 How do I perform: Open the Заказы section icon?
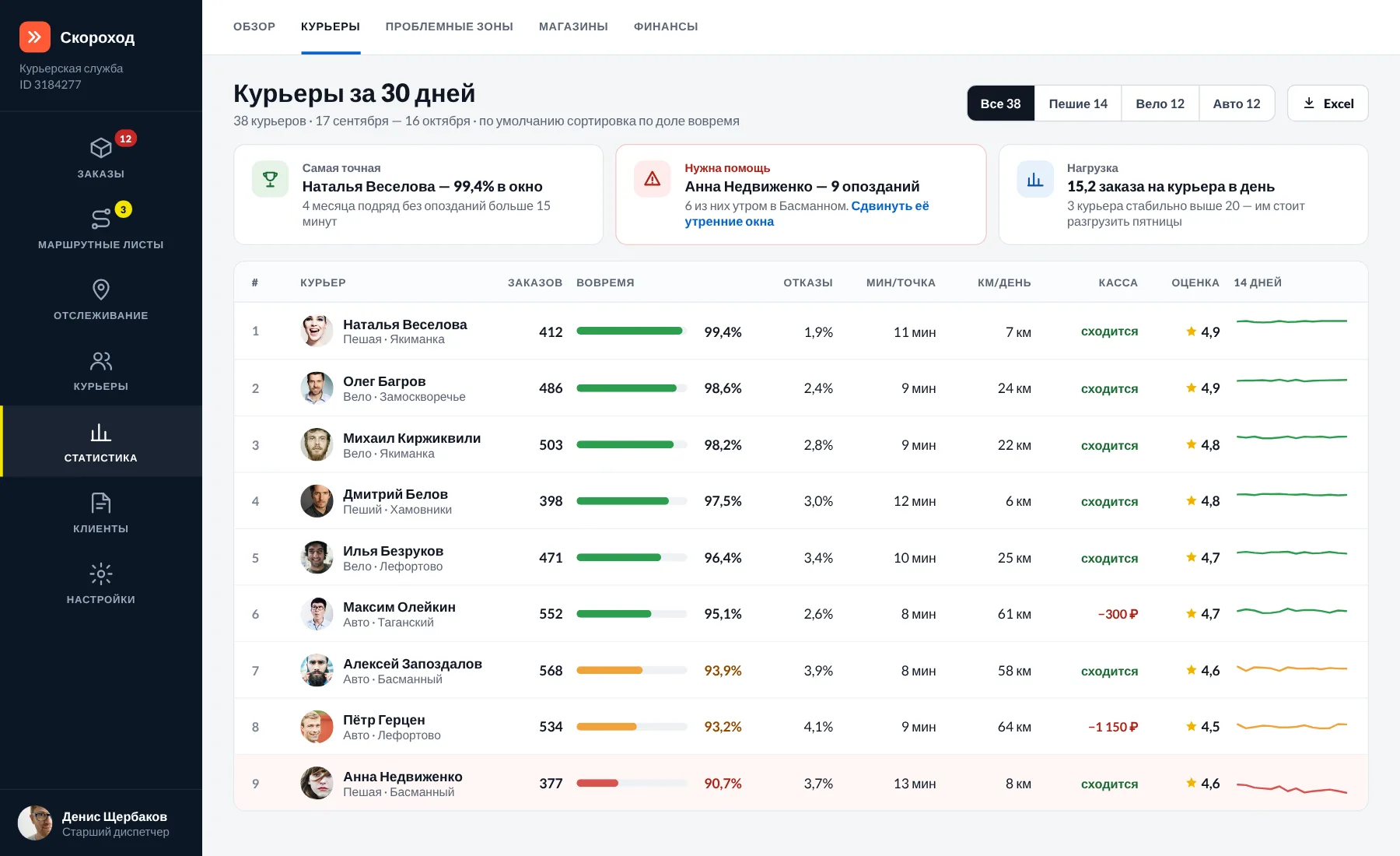[x=101, y=148]
